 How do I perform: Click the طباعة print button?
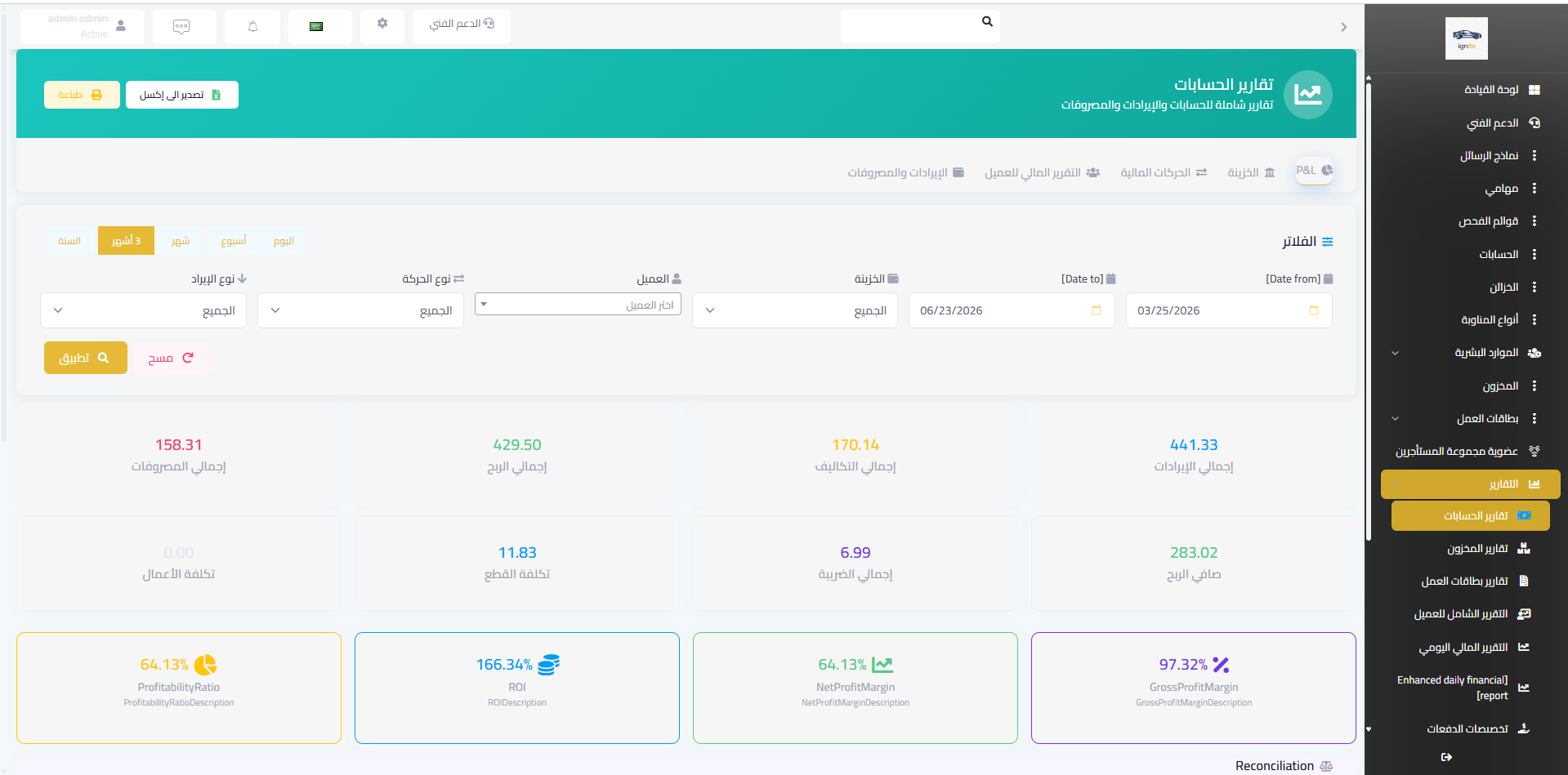coord(82,95)
